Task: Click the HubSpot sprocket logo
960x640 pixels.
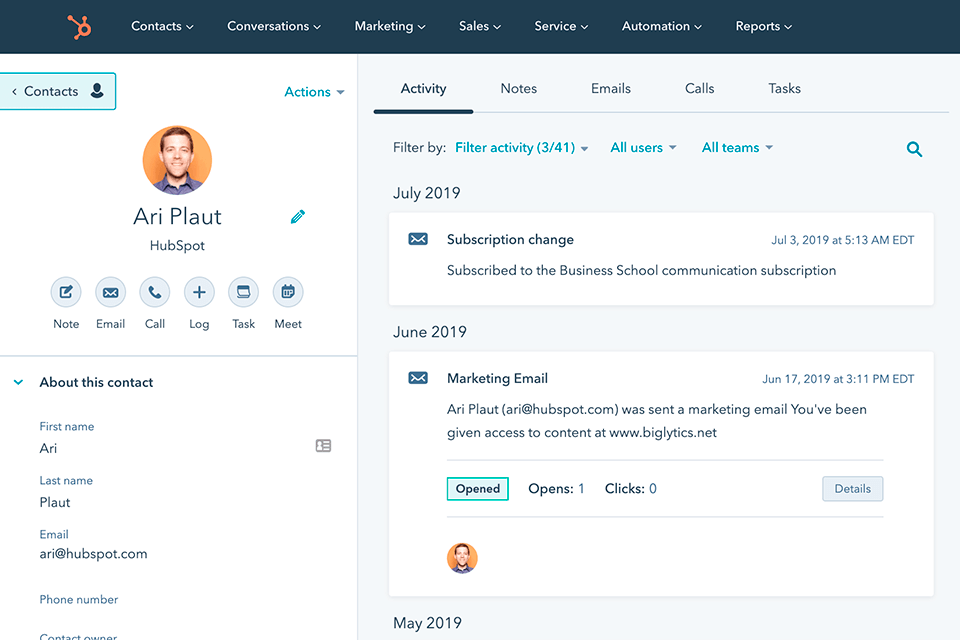Action: click(x=80, y=27)
